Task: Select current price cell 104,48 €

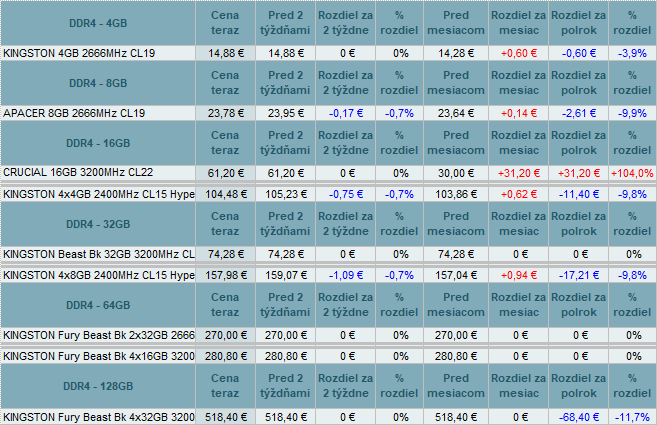Action: point(225,194)
